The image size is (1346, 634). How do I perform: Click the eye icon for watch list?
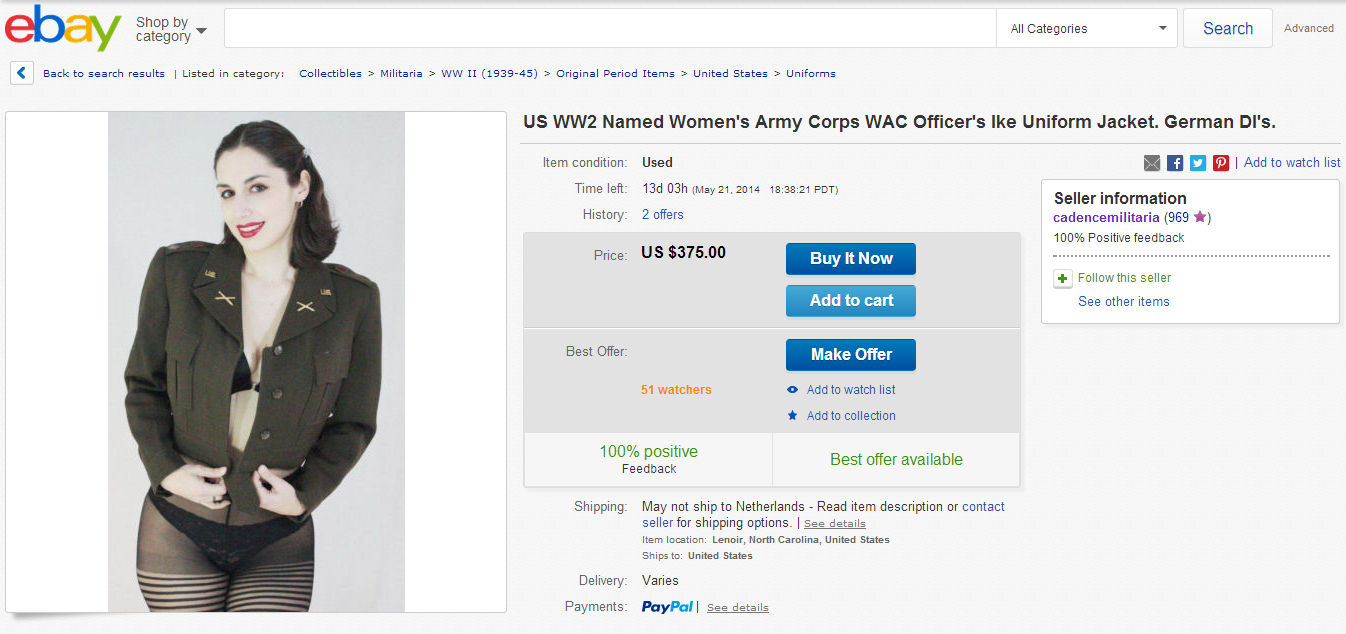793,390
